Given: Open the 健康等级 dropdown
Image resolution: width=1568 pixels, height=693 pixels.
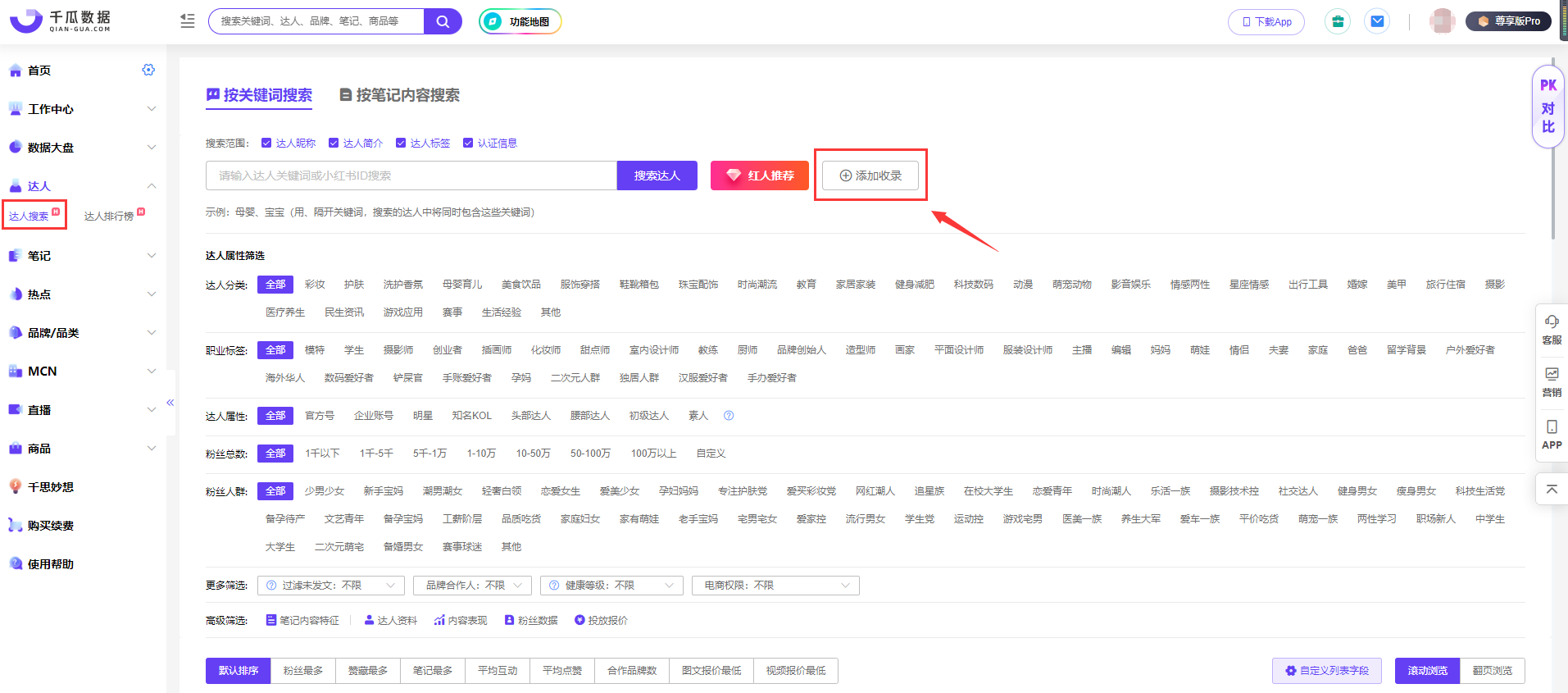Looking at the screenshot, I should coord(611,586).
